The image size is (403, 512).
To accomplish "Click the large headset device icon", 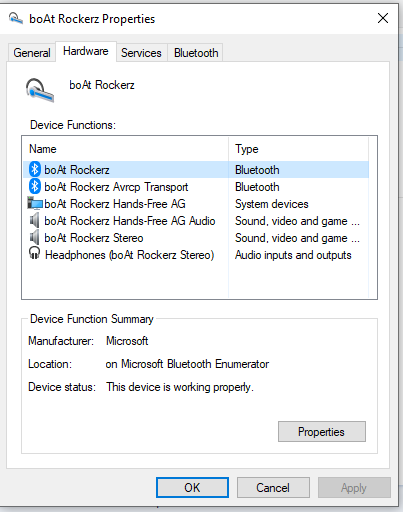I will 40,90.
